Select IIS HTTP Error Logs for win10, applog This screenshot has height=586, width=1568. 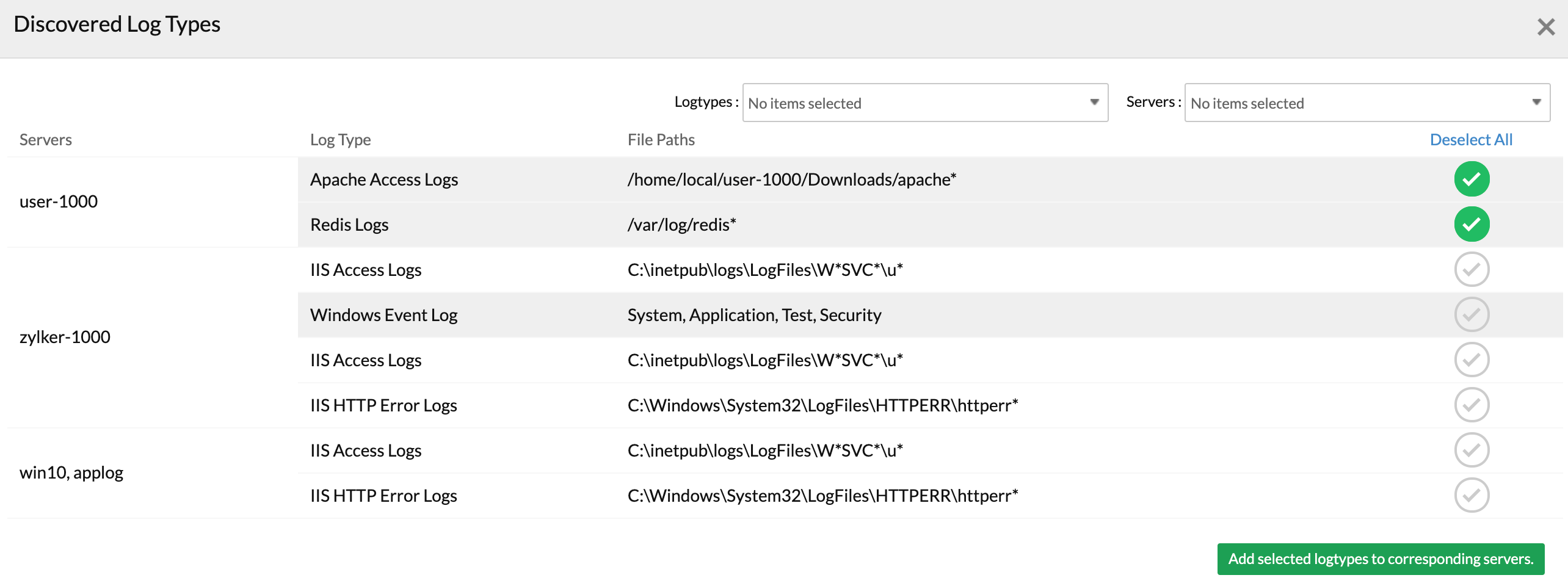pyautogui.click(x=1472, y=495)
